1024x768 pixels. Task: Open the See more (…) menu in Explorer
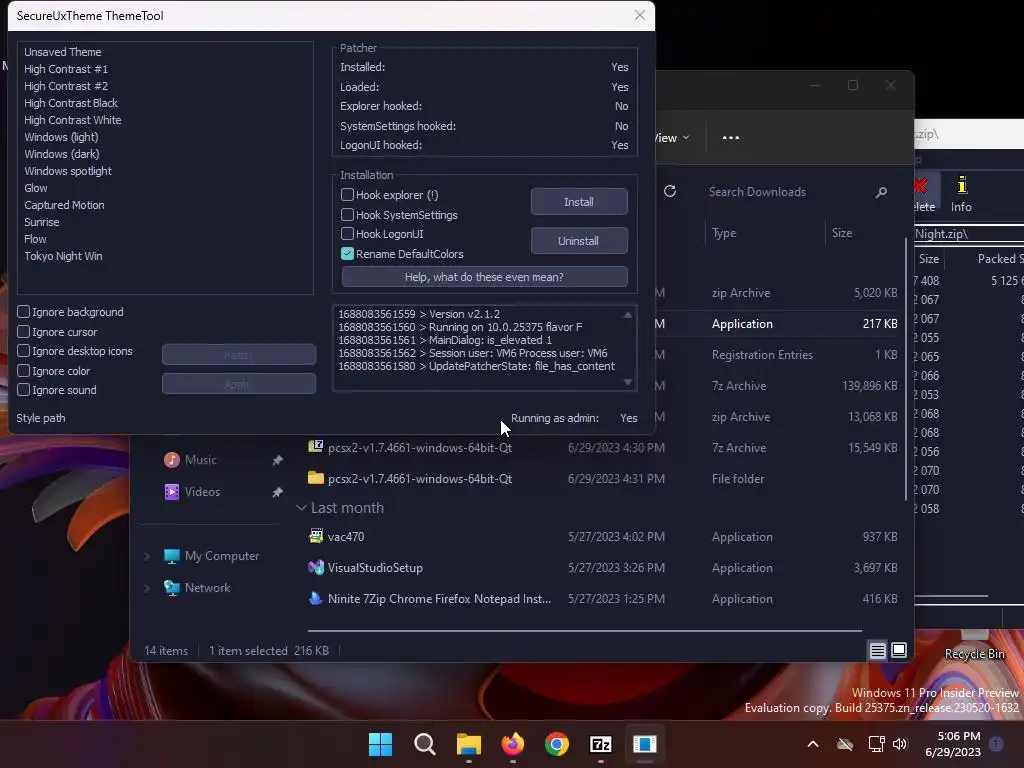731,138
